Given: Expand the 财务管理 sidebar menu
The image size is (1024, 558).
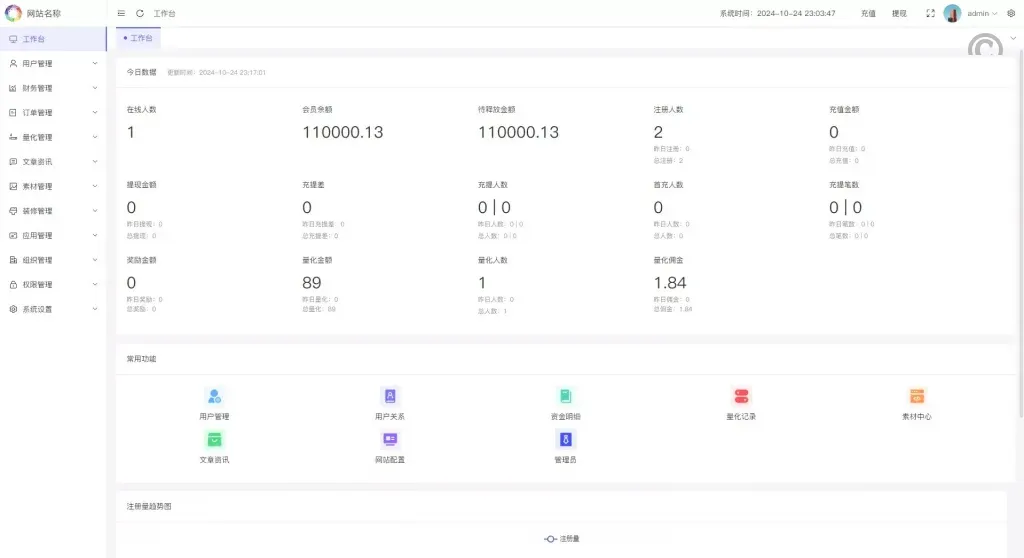Looking at the screenshot, I should [53, 88].
